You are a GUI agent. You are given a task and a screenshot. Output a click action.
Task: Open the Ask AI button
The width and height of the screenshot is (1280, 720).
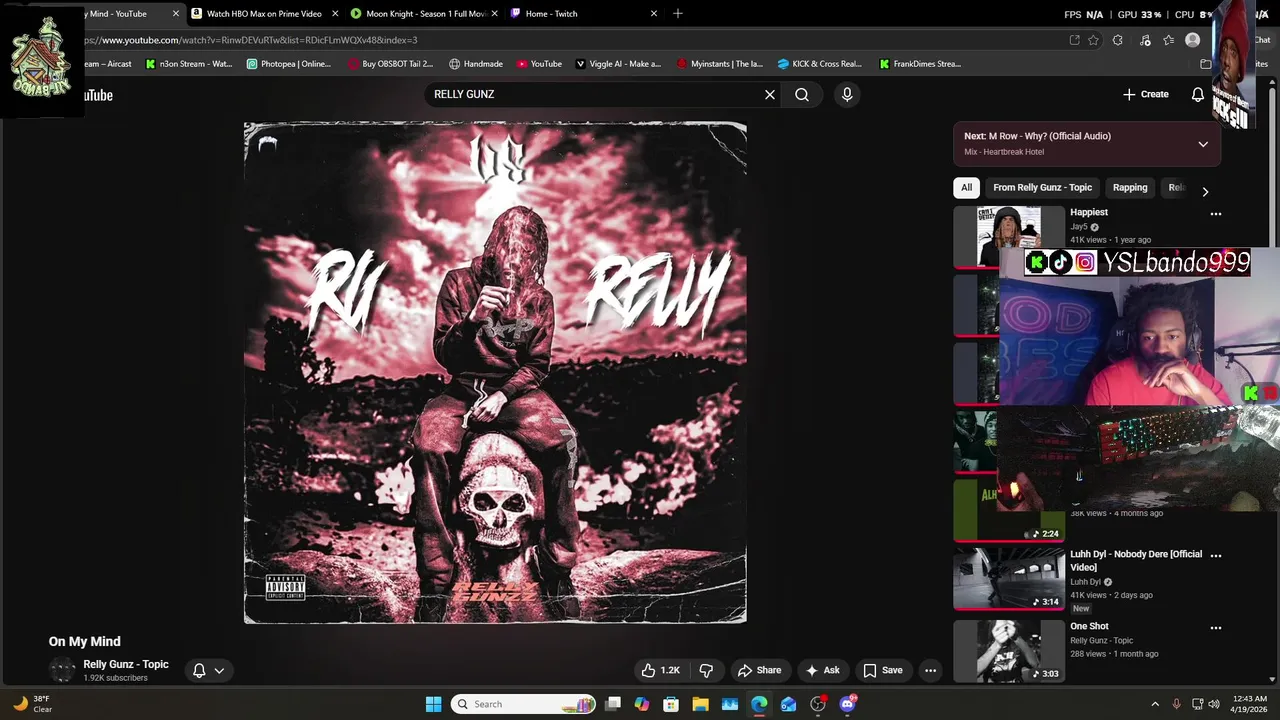tap(823, 670)
